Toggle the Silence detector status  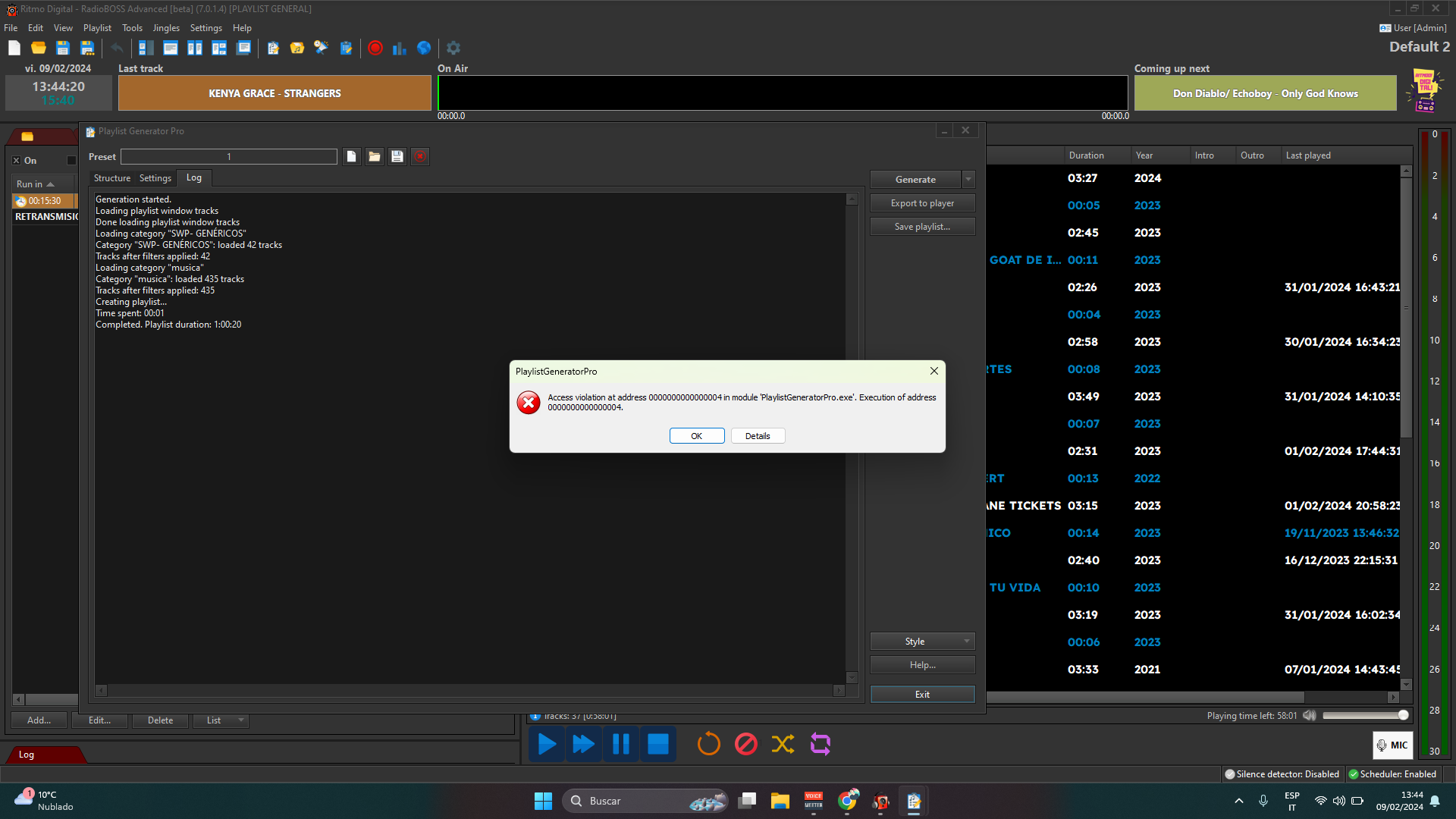[1282, 774]
